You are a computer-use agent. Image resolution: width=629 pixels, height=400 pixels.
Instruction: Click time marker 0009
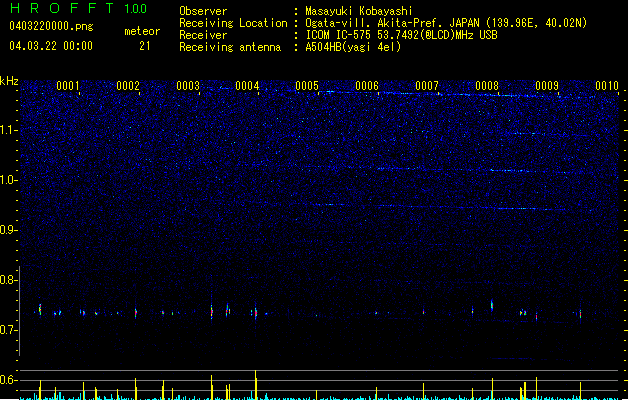click(x=547, y=85)
